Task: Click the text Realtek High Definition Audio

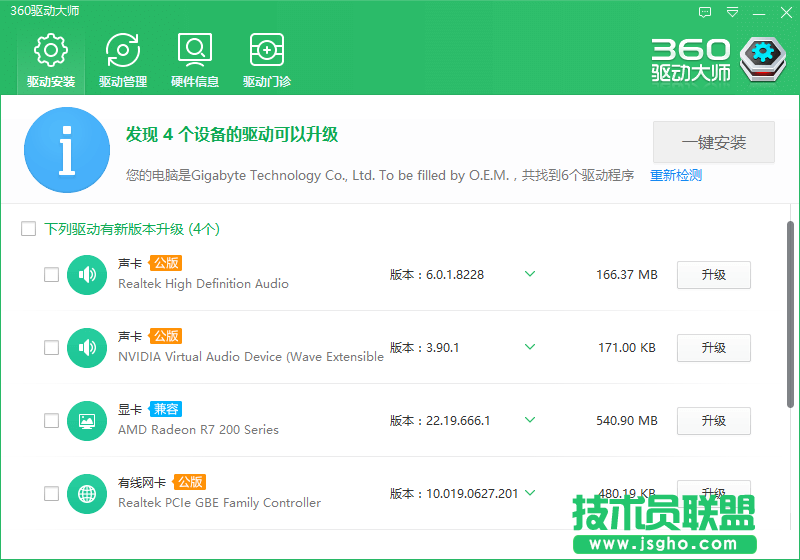Action: tap(204, 284)
